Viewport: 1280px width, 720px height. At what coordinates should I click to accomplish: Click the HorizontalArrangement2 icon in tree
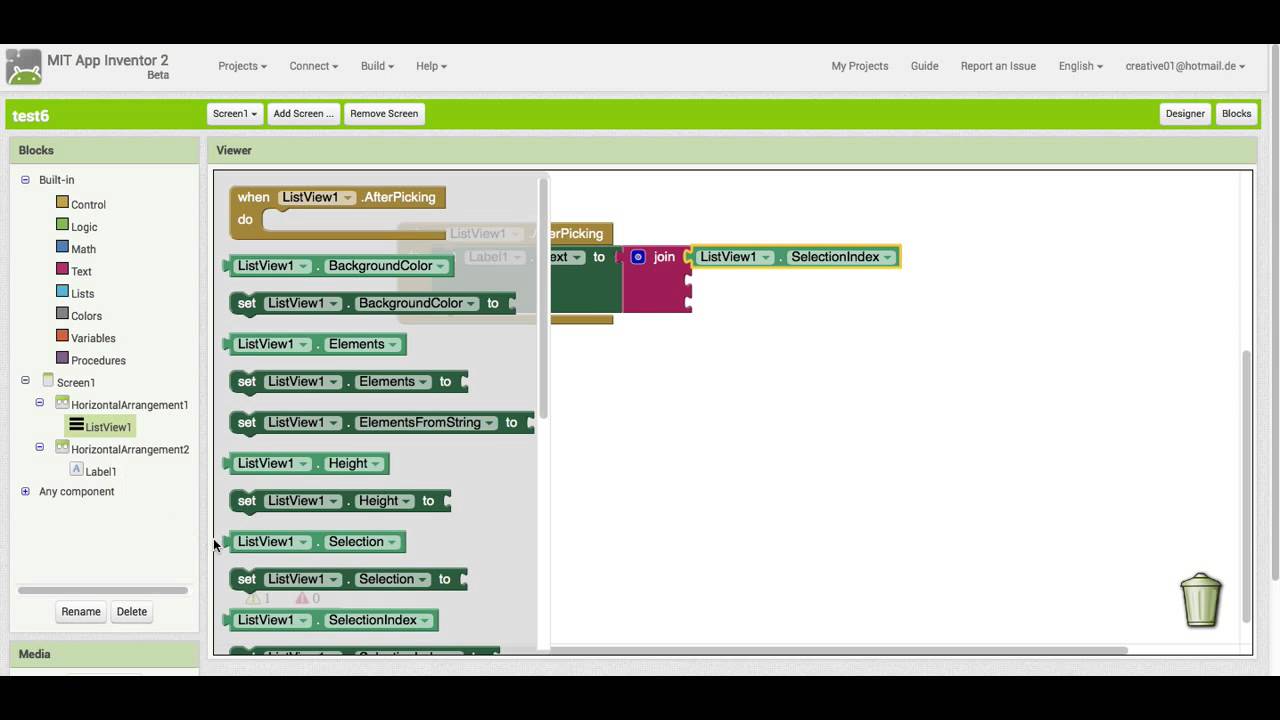[x=62, y=447]
